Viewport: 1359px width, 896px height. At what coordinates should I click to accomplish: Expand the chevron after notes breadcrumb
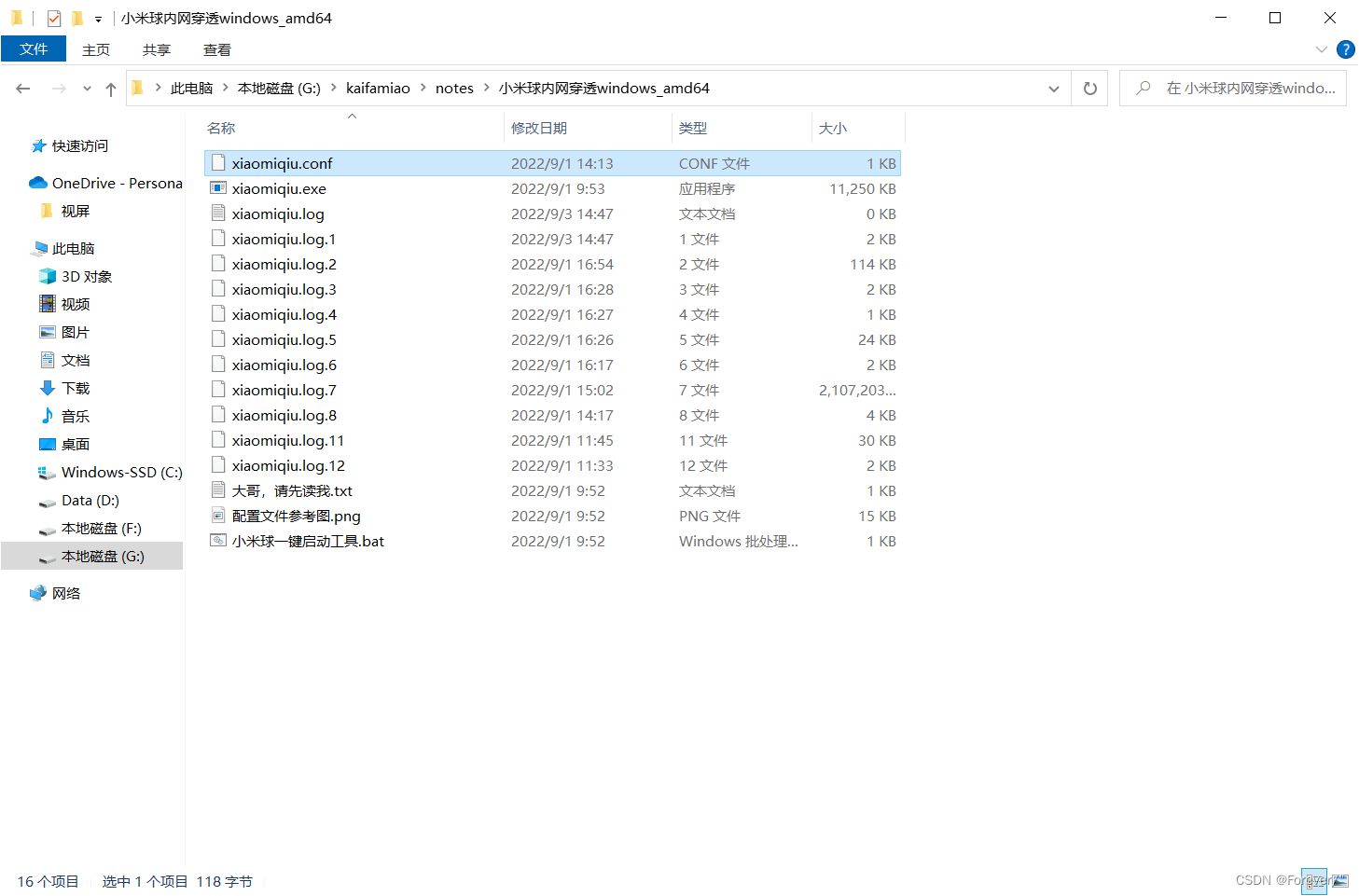pos(486,88)
